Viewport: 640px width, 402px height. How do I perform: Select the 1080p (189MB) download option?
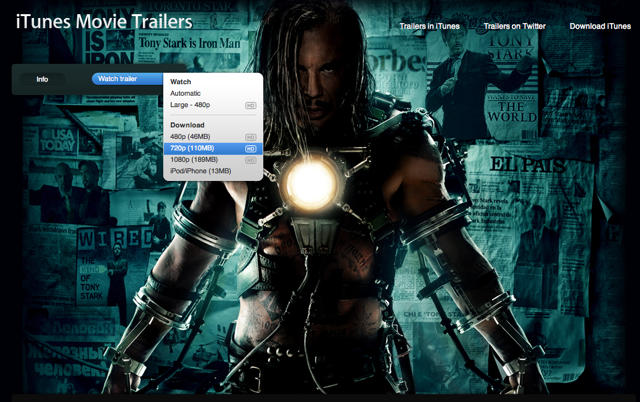pyautogui.click(x=213, y=160)
